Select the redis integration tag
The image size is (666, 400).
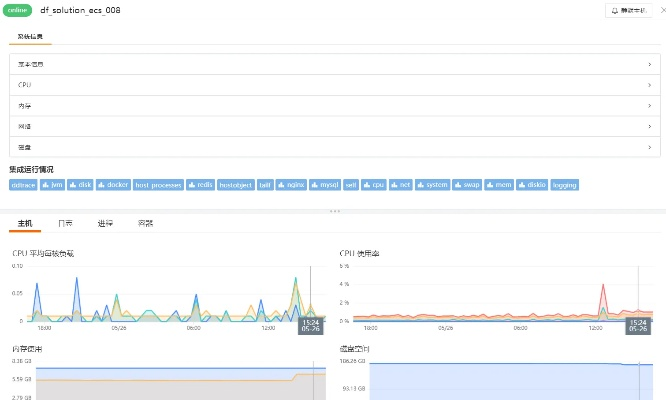pyautogui.click(x=201, y=185)
